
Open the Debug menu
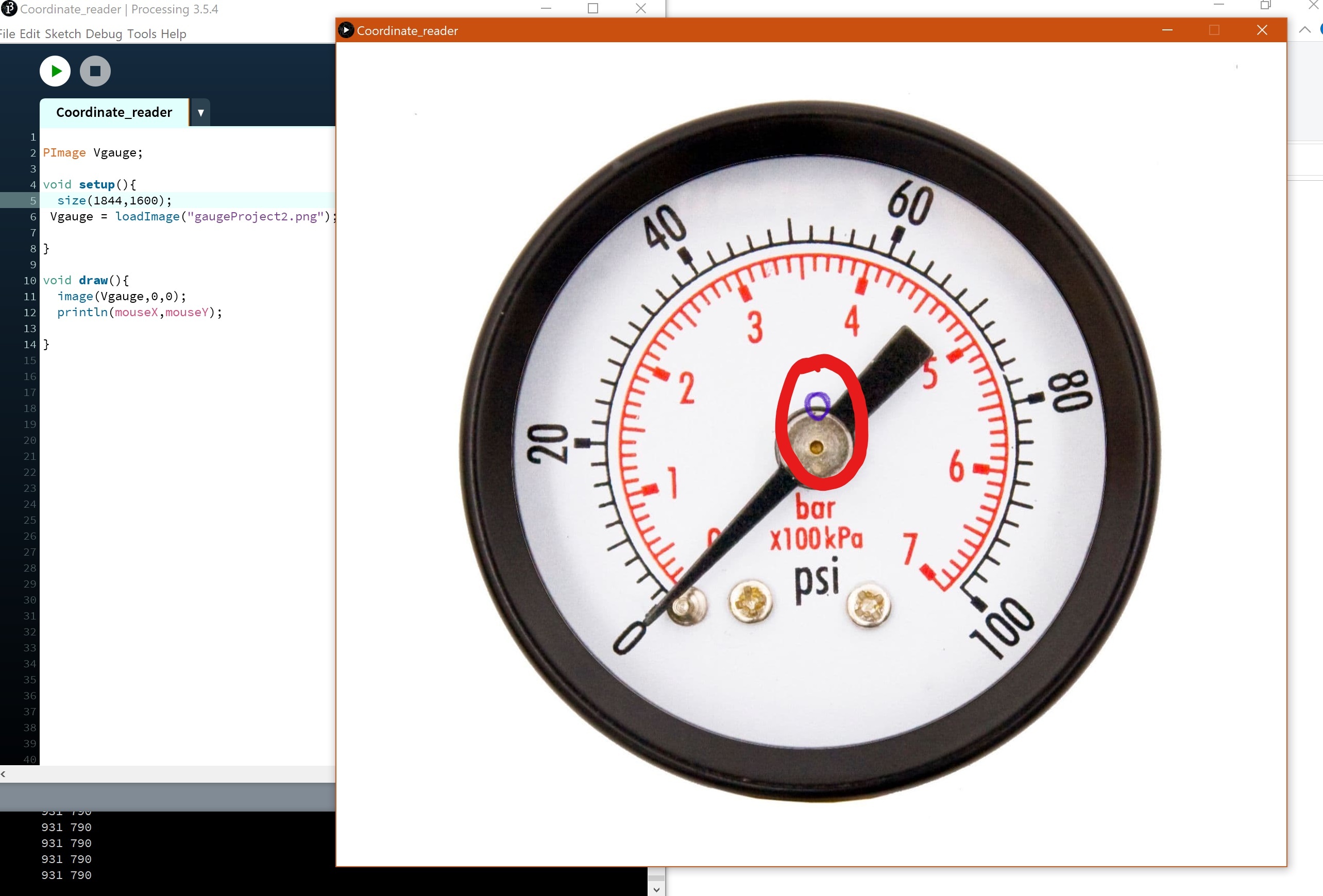104,34
